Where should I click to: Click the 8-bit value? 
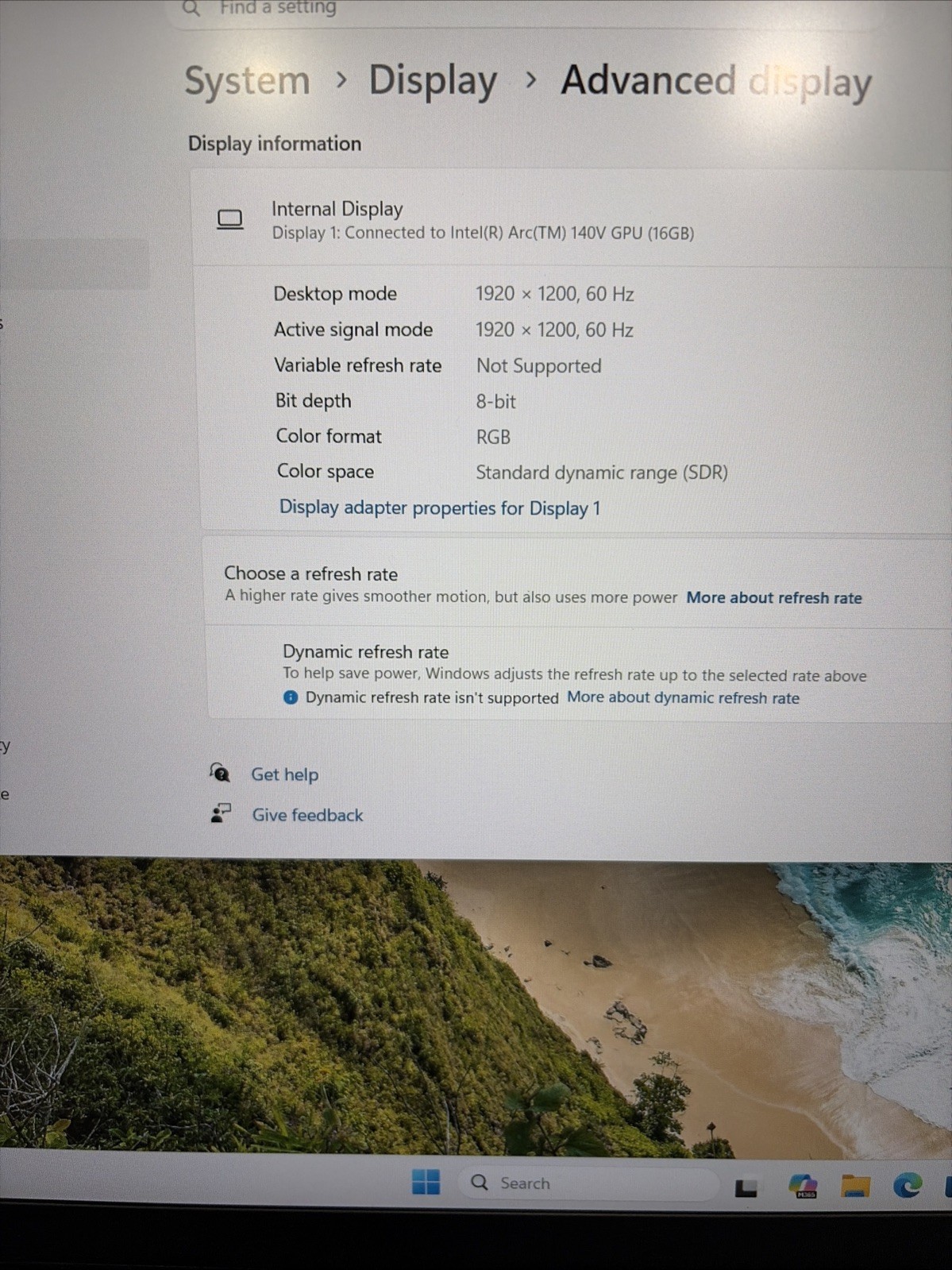[x=496, y=402]
